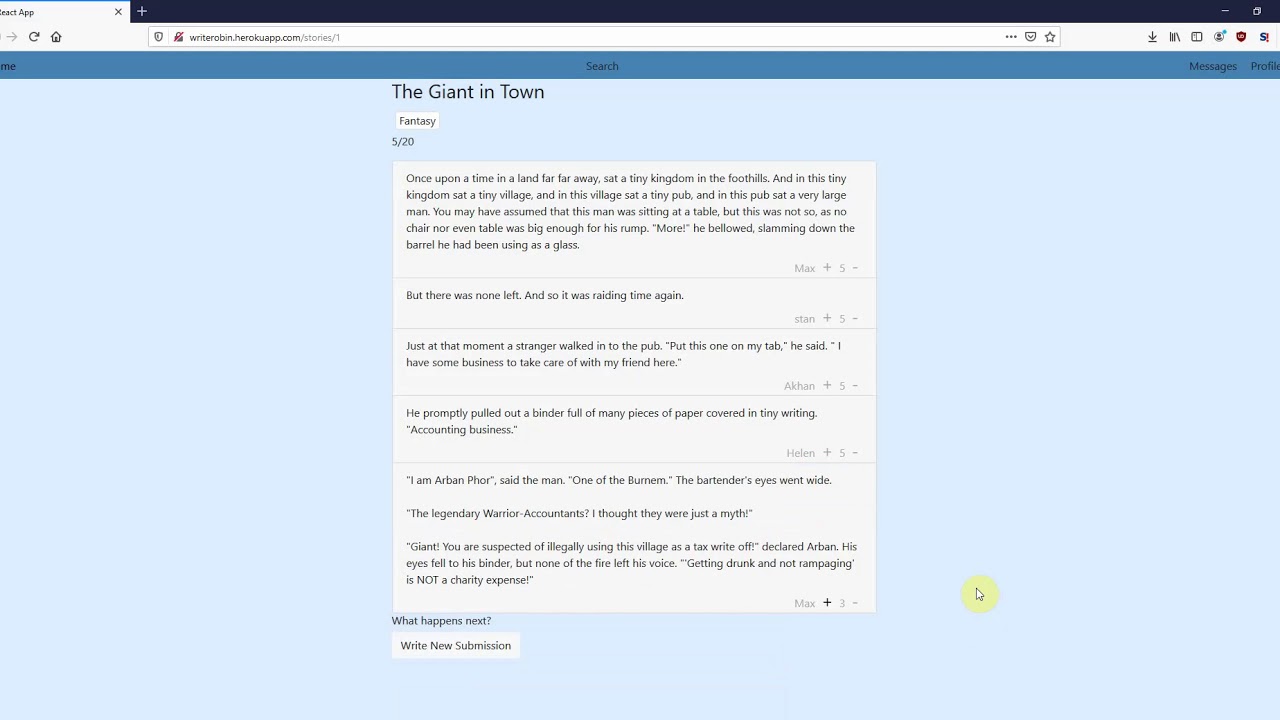Image resolution: width=1280 pixels, height=720 pixels.
Task: Open author Akhan's name
Action: (799, 386)
